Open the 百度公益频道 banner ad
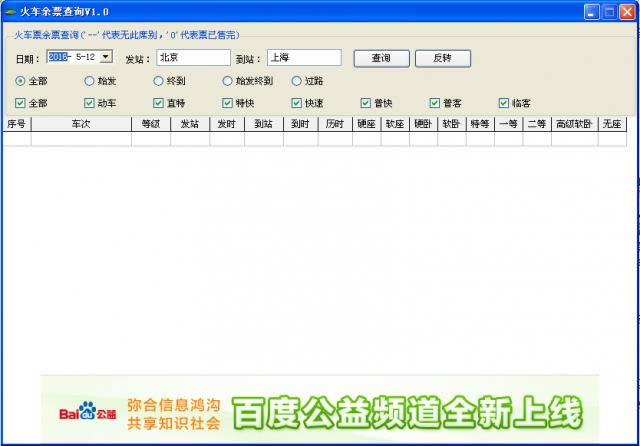 tap(405, 411)
